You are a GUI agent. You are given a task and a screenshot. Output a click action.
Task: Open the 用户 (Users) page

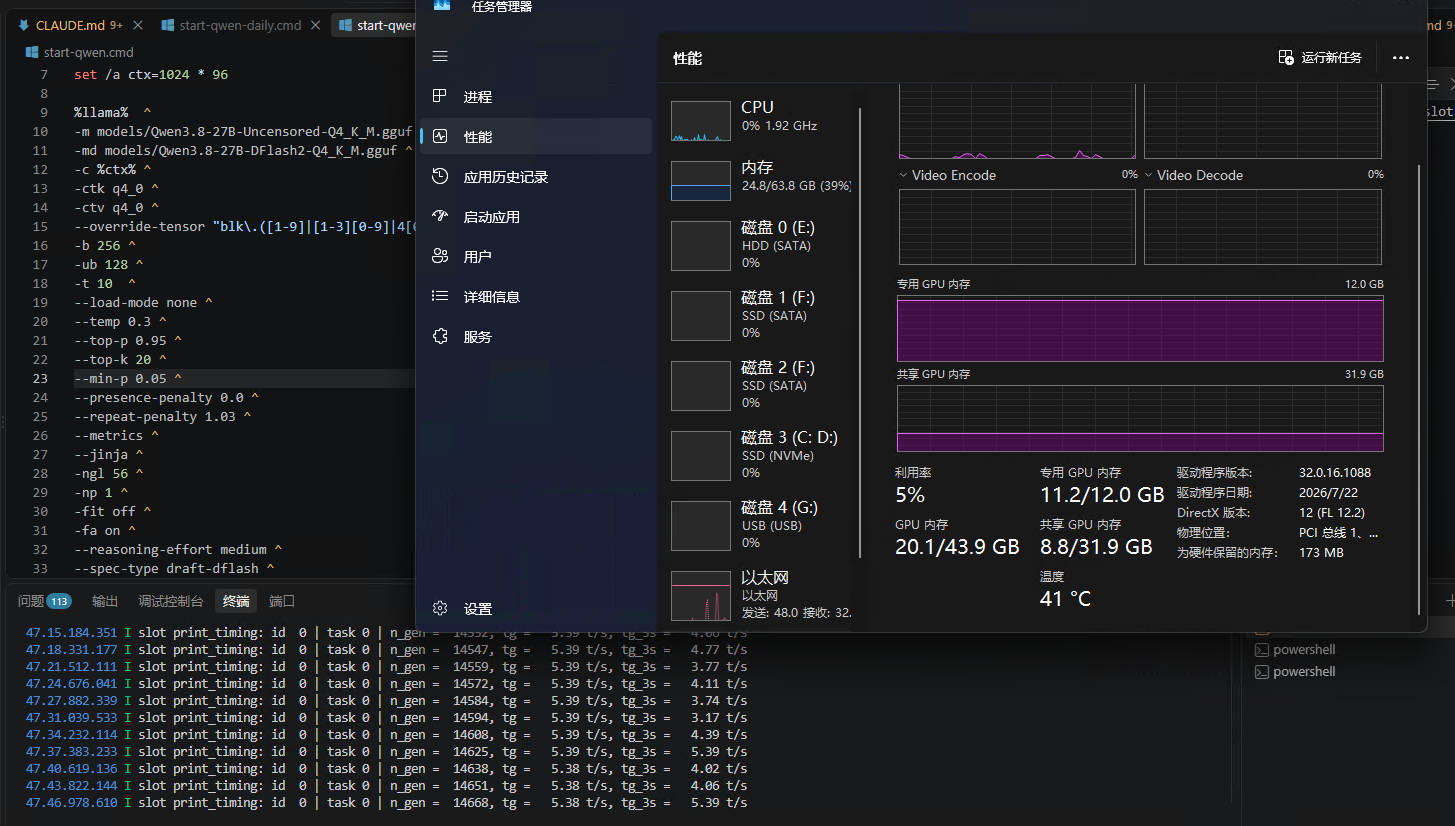pos(536,257)
